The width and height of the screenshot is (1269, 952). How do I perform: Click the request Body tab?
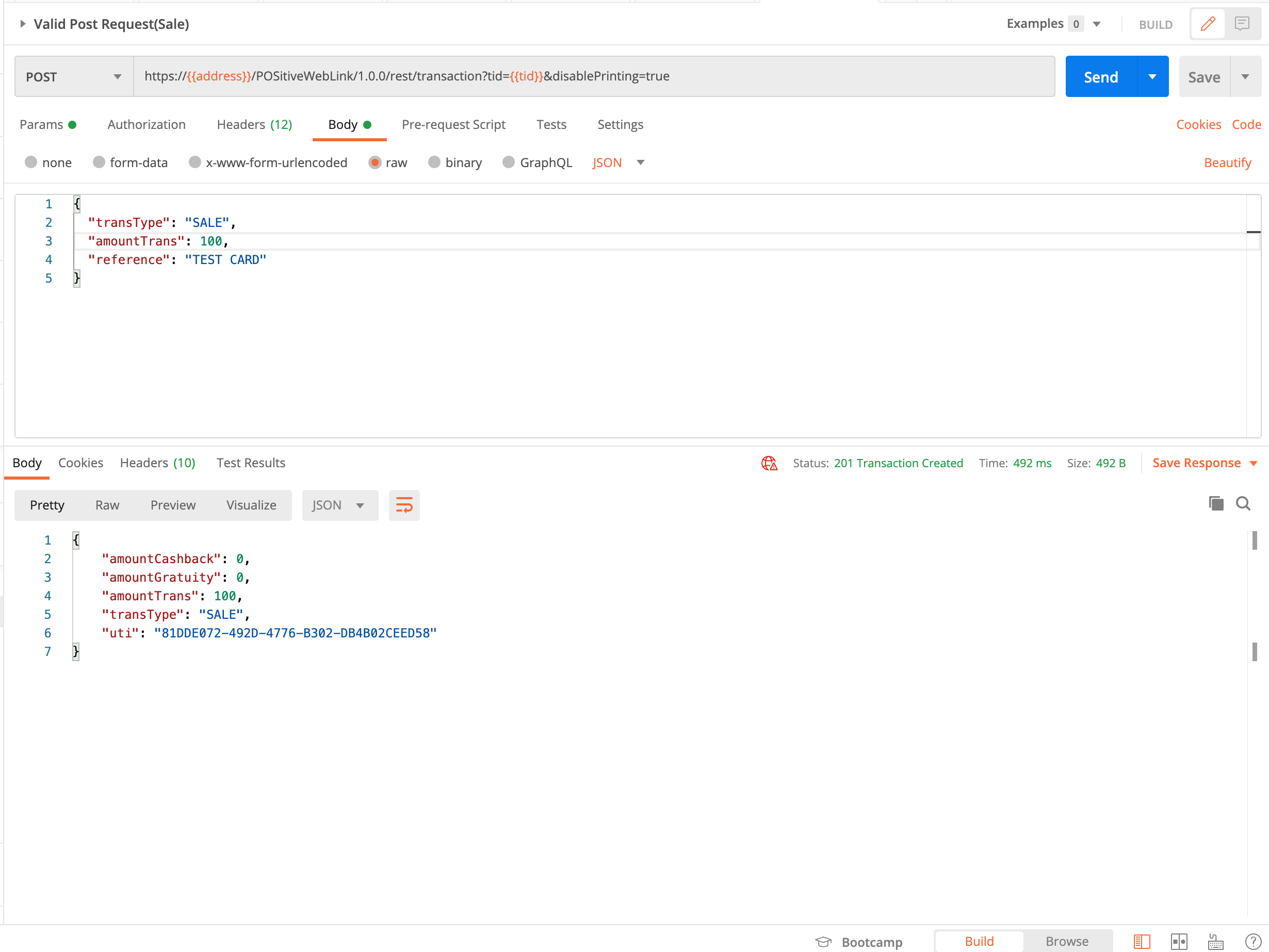tap(349, 124)
